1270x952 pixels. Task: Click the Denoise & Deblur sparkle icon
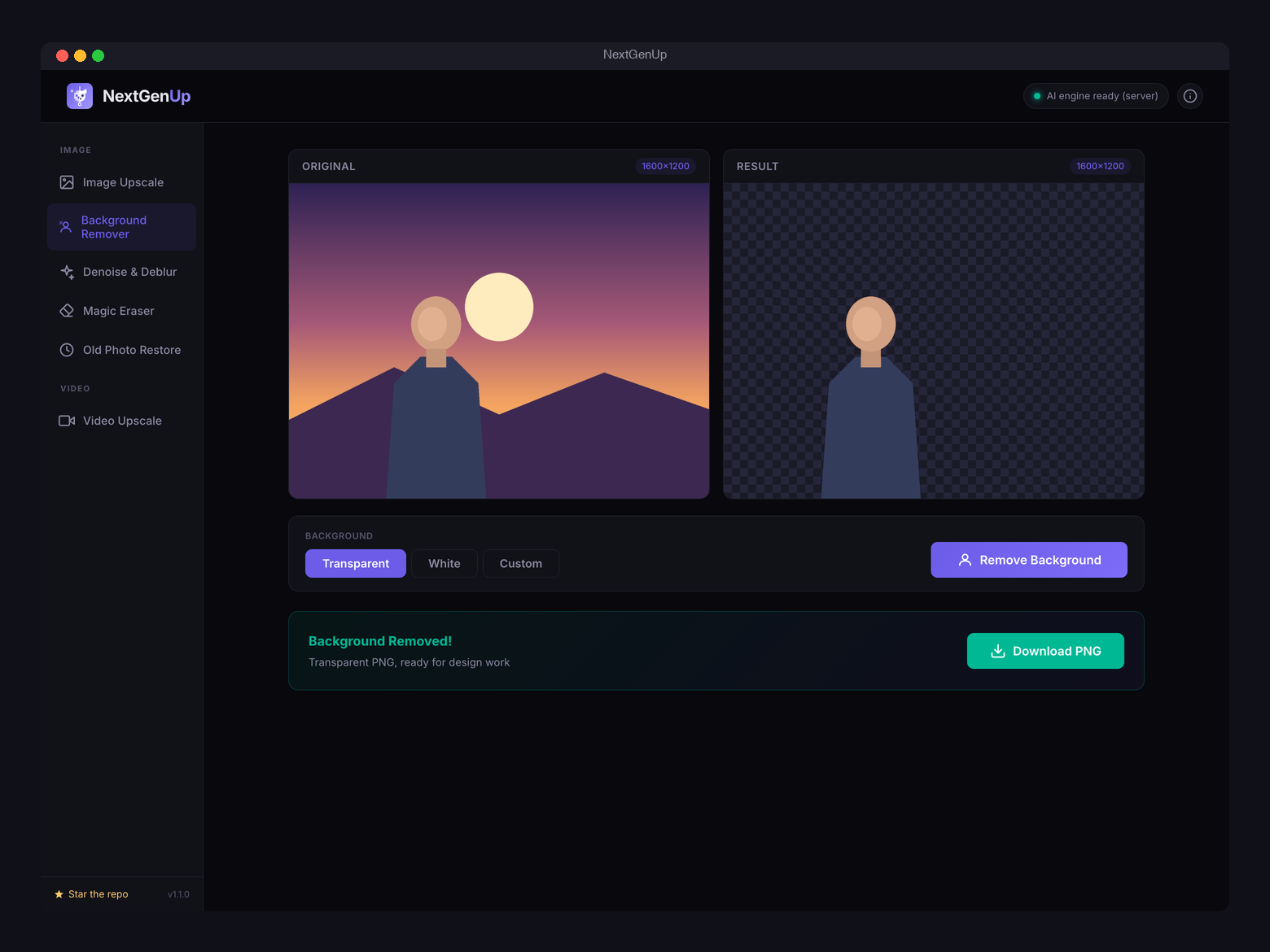pos(67,272)
